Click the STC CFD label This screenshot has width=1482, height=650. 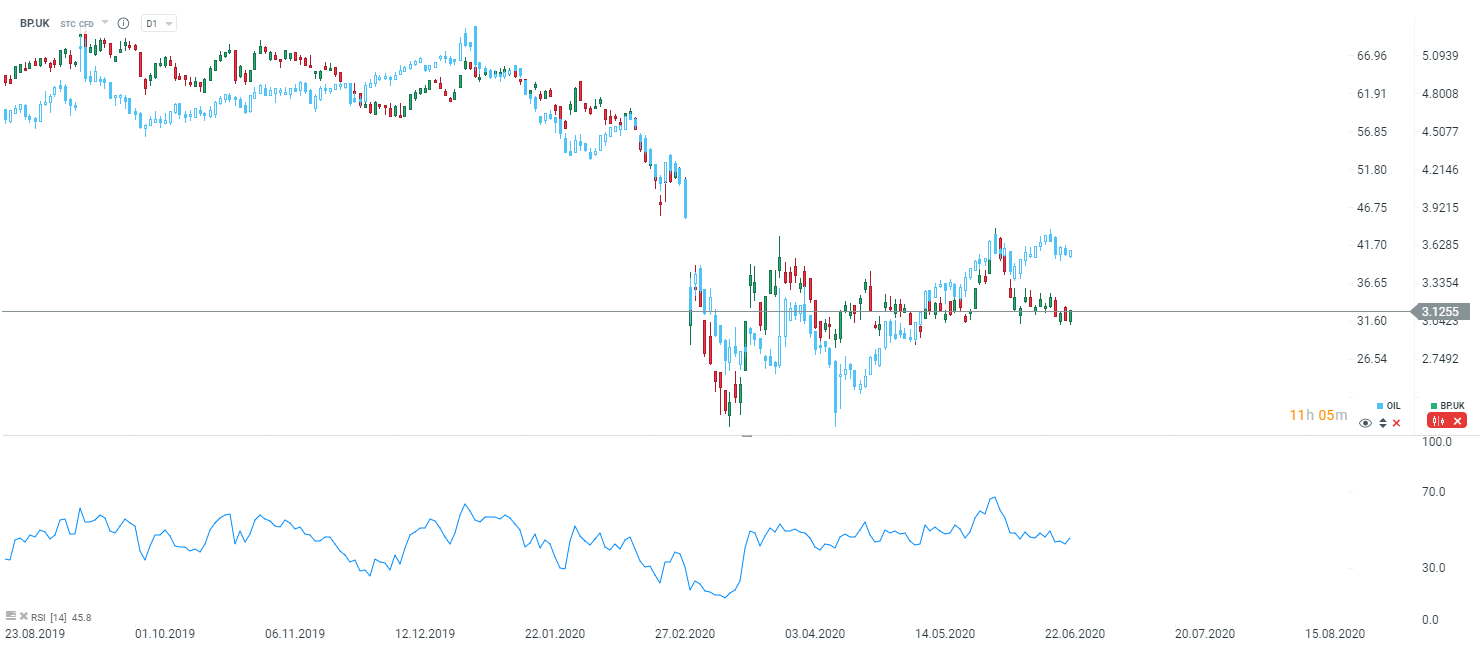point(77,24)
